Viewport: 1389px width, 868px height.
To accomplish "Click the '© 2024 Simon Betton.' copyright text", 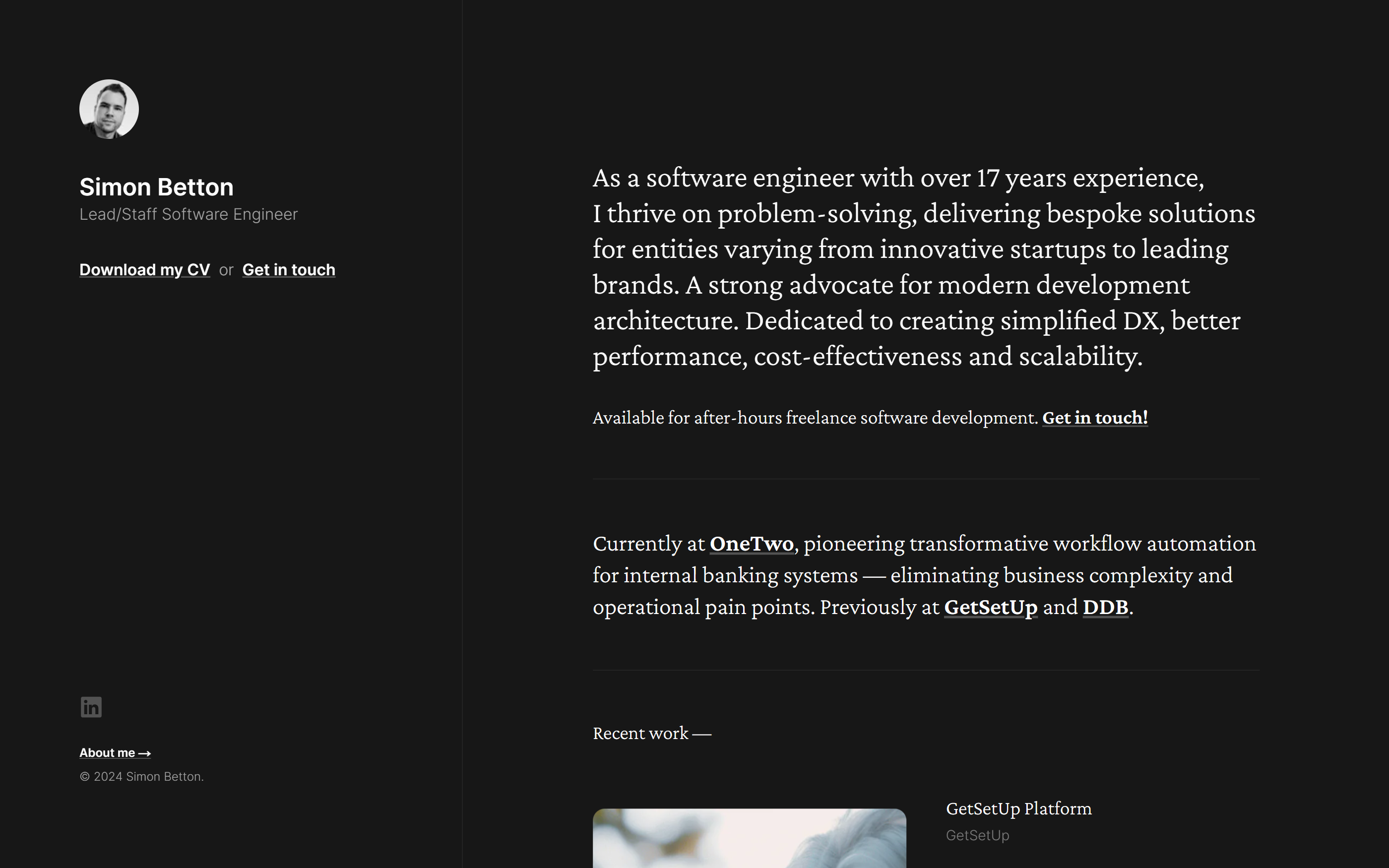I will pyautogui.click(x=142, y=777).
